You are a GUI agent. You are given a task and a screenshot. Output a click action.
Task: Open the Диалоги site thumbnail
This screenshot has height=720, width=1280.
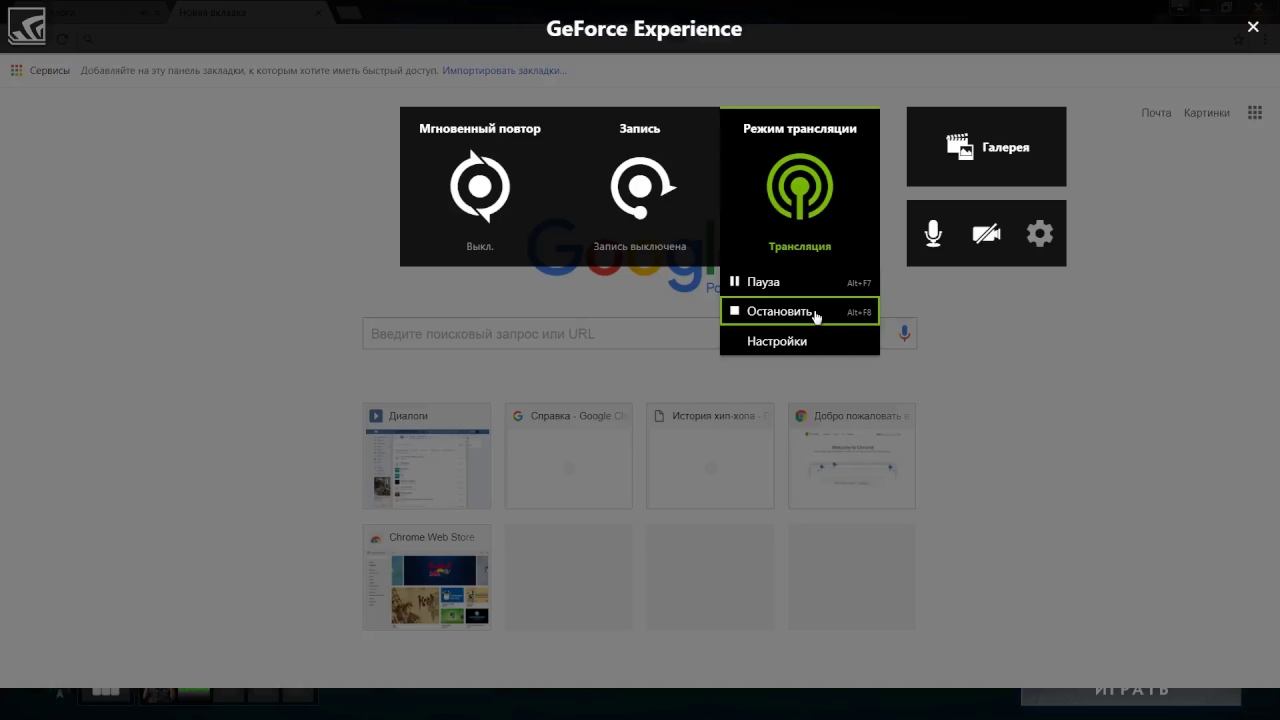[427, 456]
